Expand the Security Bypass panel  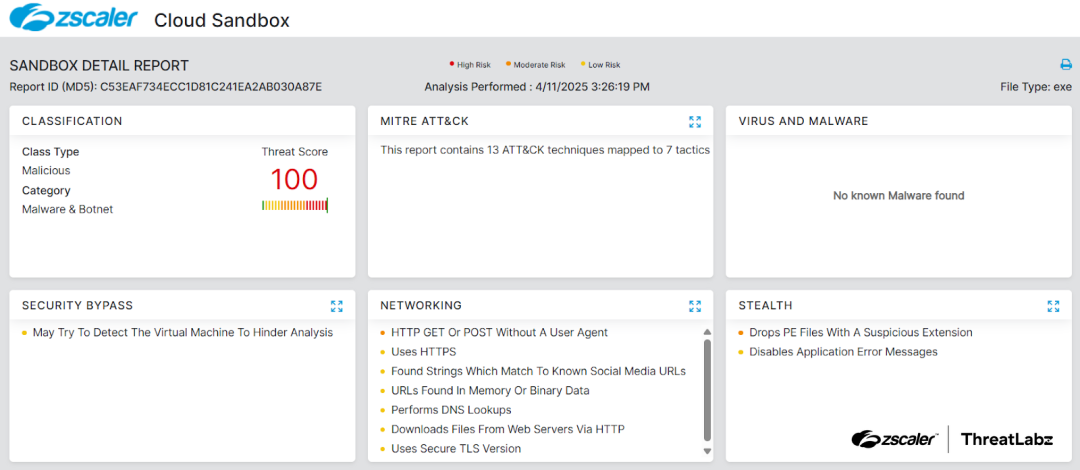(337, 306)
